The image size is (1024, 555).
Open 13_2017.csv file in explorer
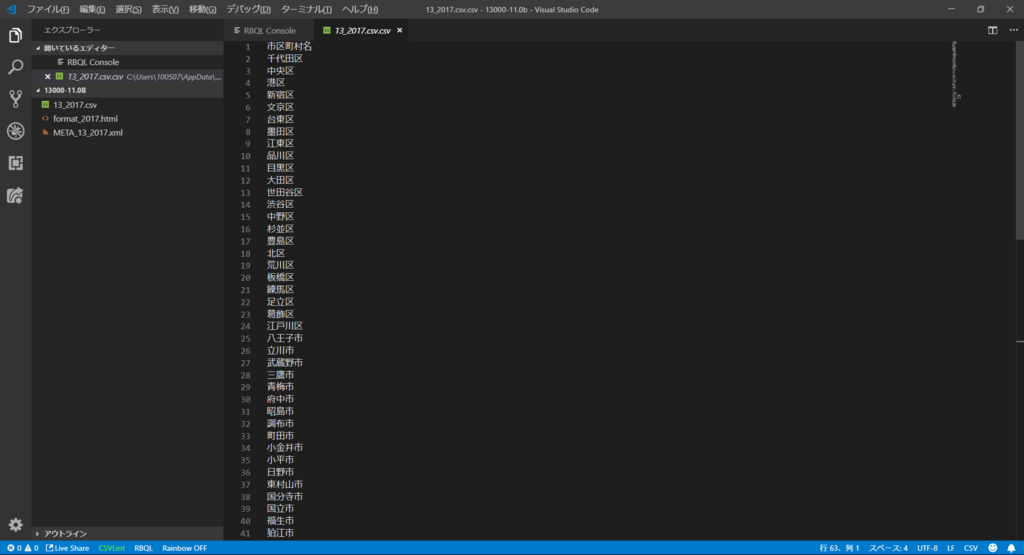pos(75,104)
